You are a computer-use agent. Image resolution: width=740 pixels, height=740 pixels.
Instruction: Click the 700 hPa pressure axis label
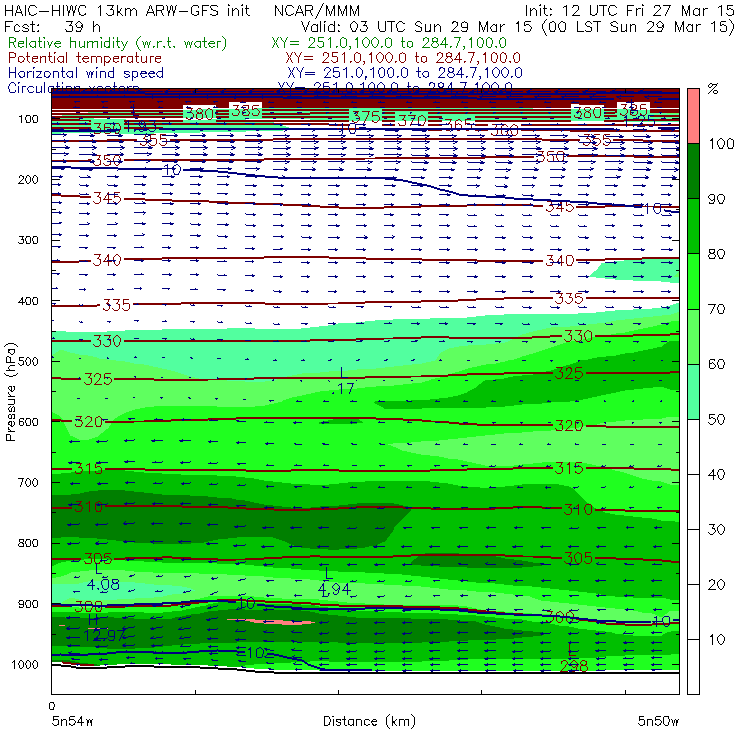28,482
